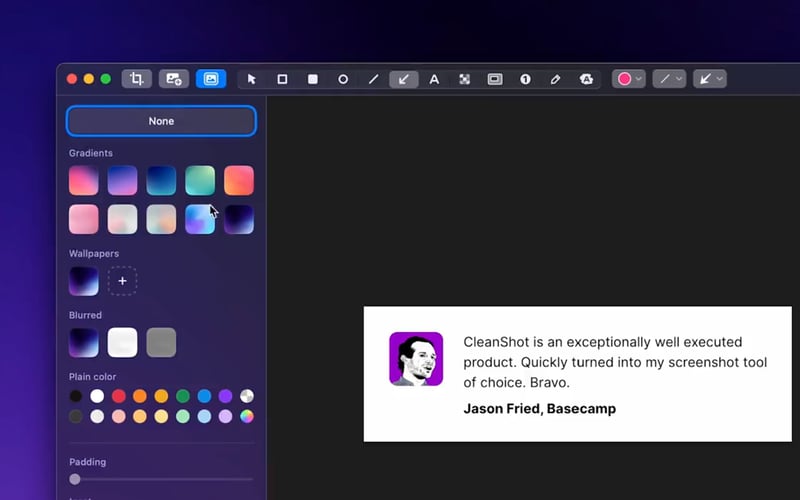Pick the red plain color
Image resolution: width=800 pixels, height=500 pixels.
[x=118, y=396]
